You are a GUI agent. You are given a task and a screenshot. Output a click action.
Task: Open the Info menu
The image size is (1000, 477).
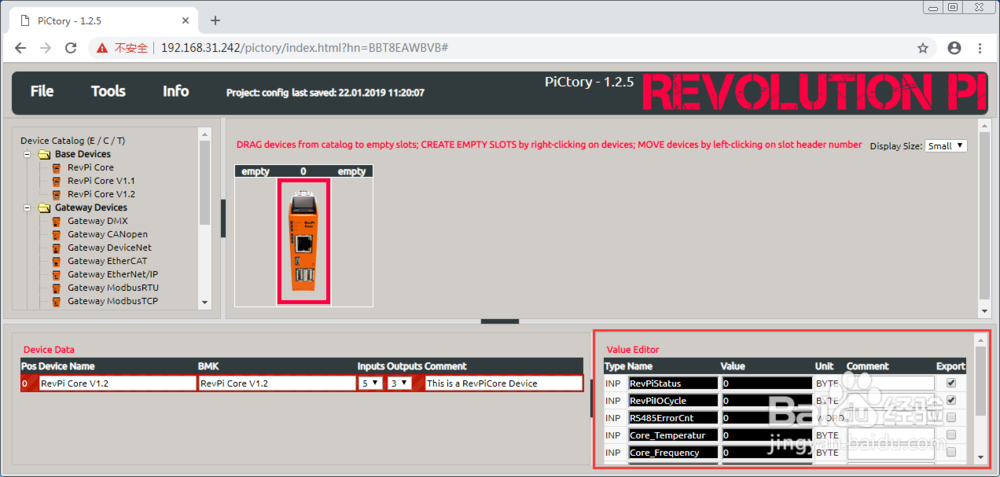coord(175,91)
